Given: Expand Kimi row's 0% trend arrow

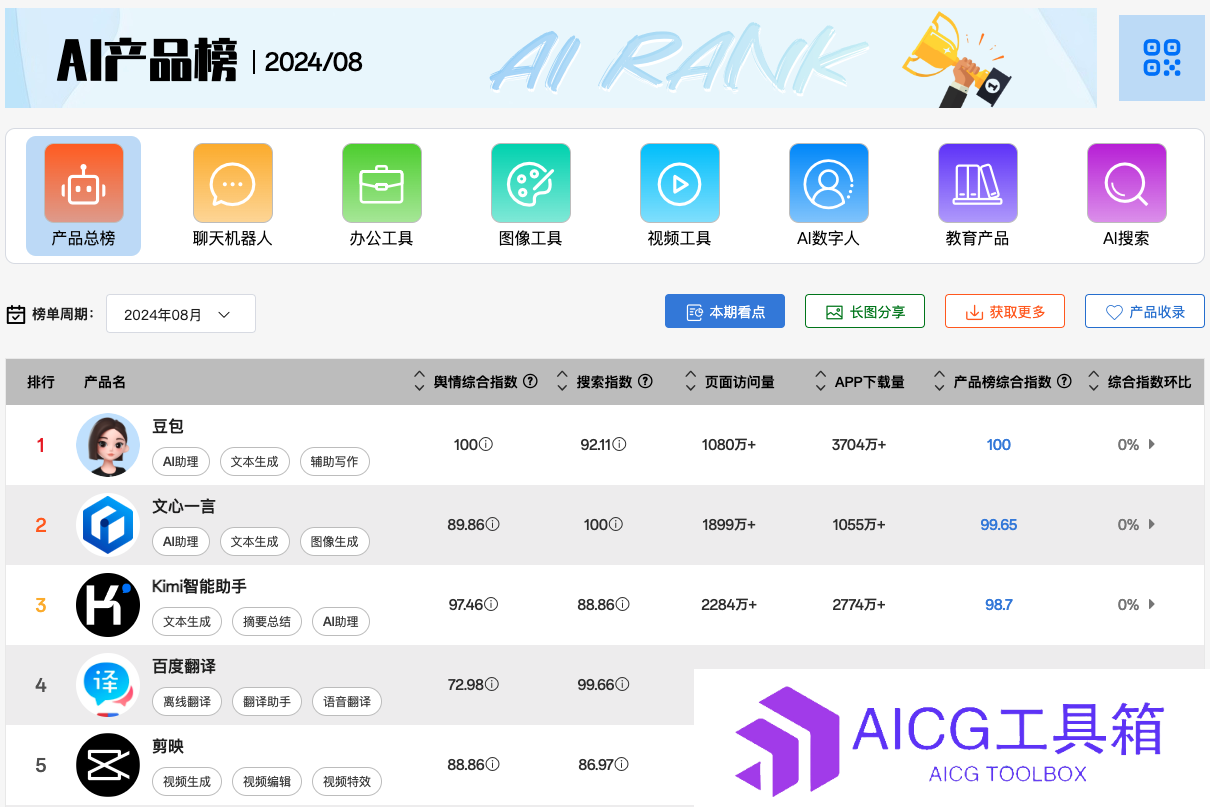Looking at the screenshot, I should [x=1151, y=604].
